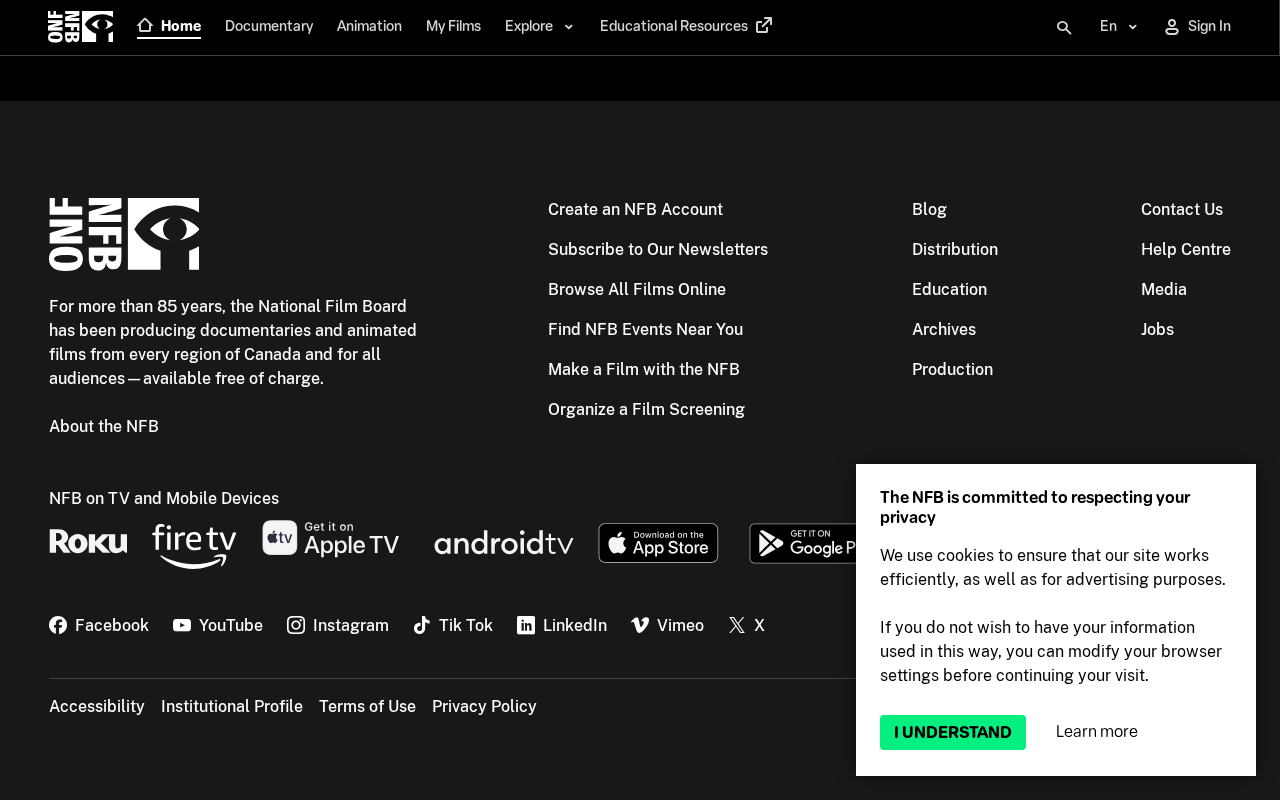1280x800 pixels.
Task: Open the Privacy Policy footer link
Action: pyautogui.click(x=484, y=707)
